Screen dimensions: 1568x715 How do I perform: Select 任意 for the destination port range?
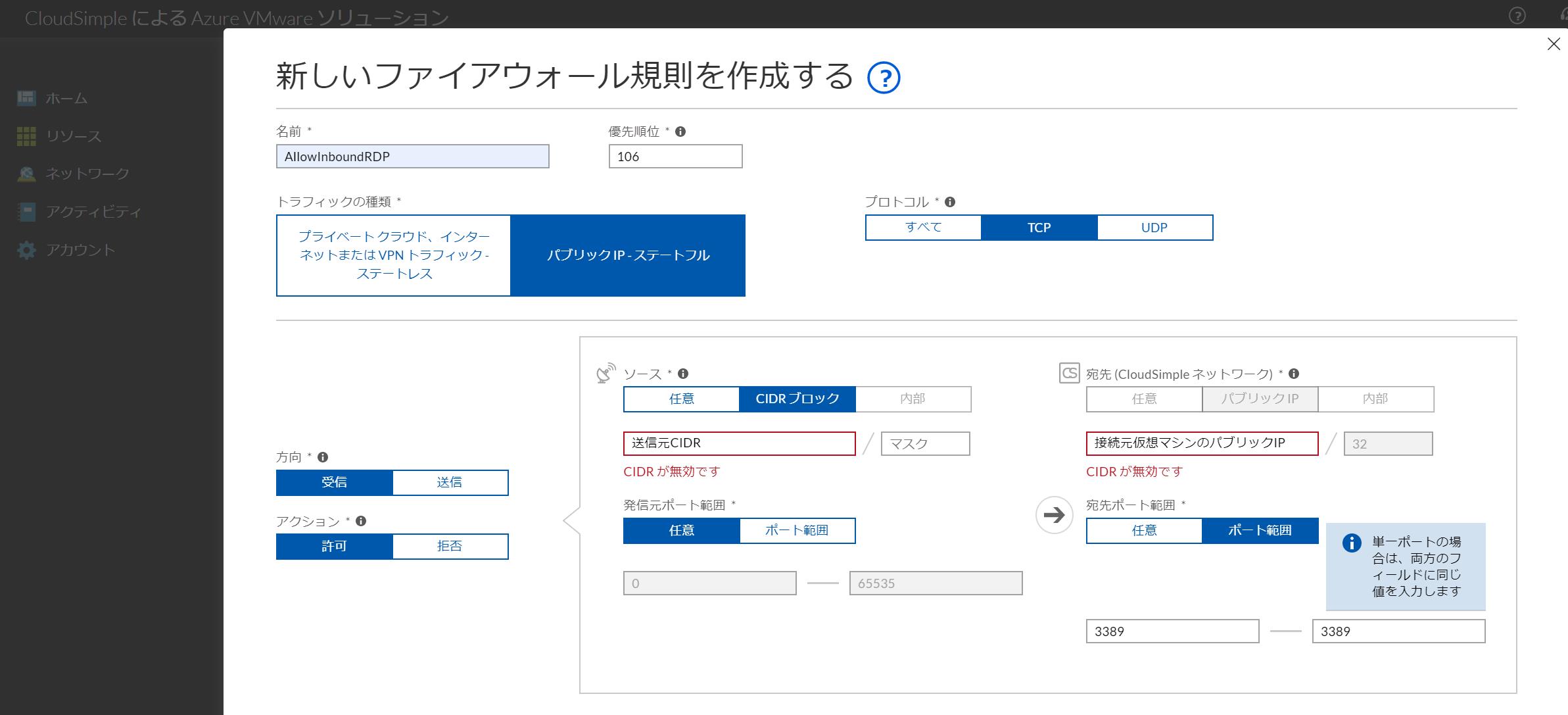[1144, 530]
